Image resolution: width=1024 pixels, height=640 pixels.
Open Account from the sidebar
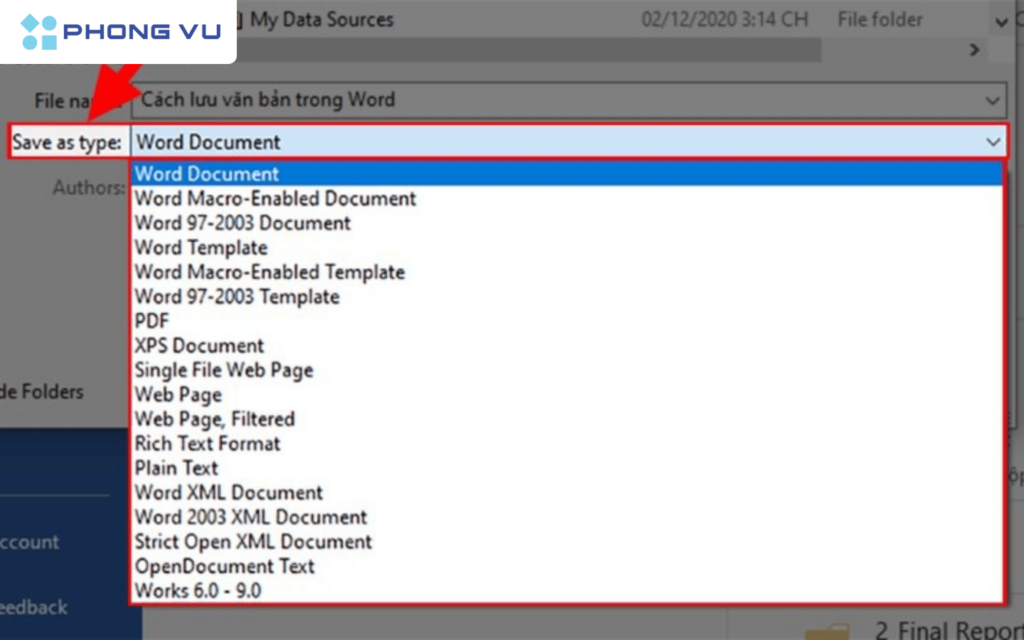(x=27, y=542)
